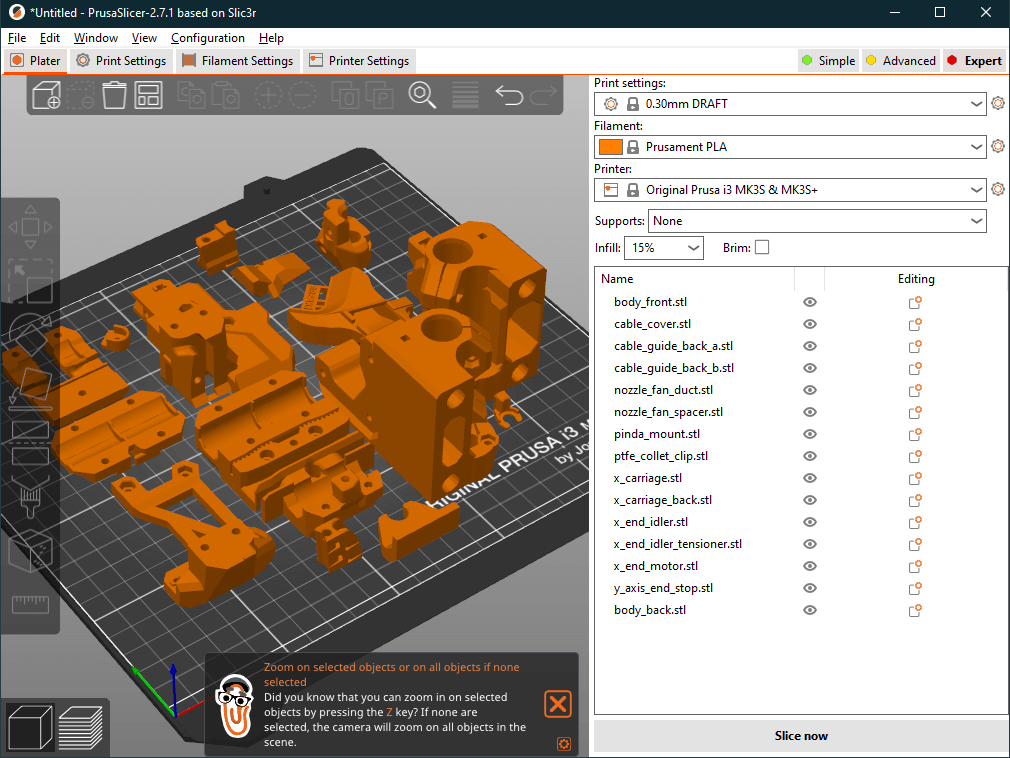1010x758 pixels.
Task: Click the Undo arrow icon
Action: (509, 96)
